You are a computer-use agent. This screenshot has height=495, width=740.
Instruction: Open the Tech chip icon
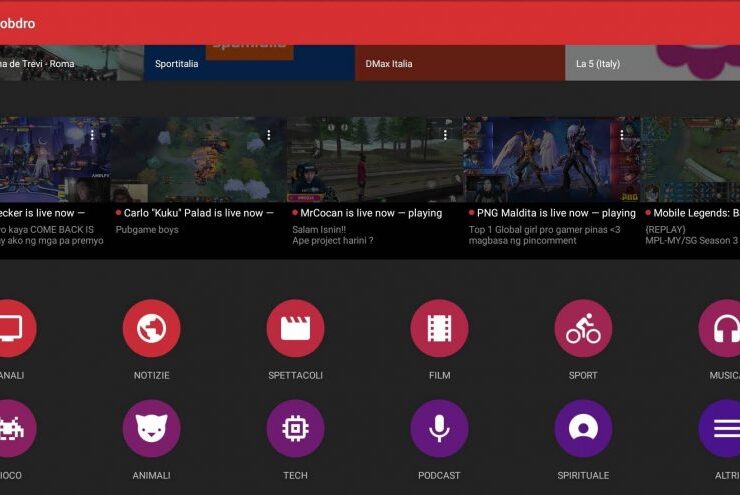point(295,428)
